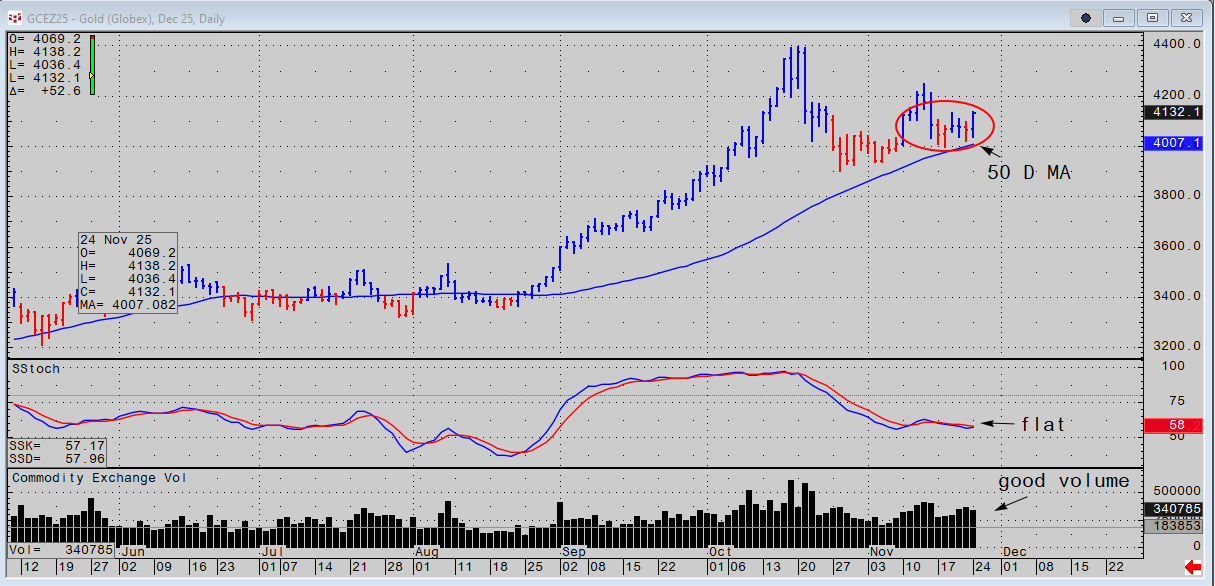This screenshot has height=586, width=1215.
Task: Click the green daily range bar indicator
Action: [x=92, y=66]
